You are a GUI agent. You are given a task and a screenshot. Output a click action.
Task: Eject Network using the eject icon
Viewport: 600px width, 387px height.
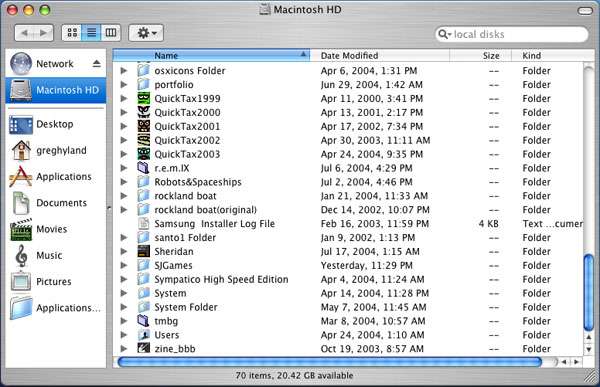pyautogui.click(x=97, y=64)
